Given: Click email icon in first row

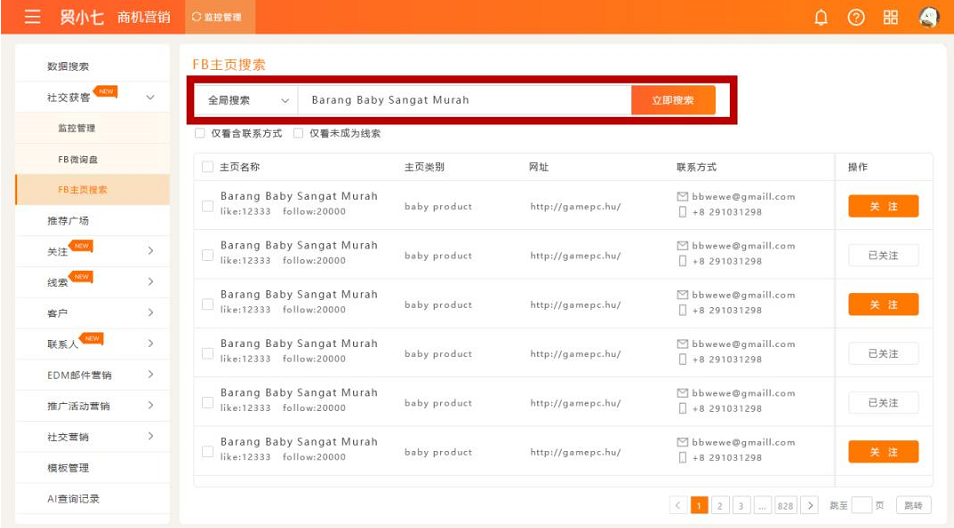Looking at the screenshot, I should (x=682, y=196).
